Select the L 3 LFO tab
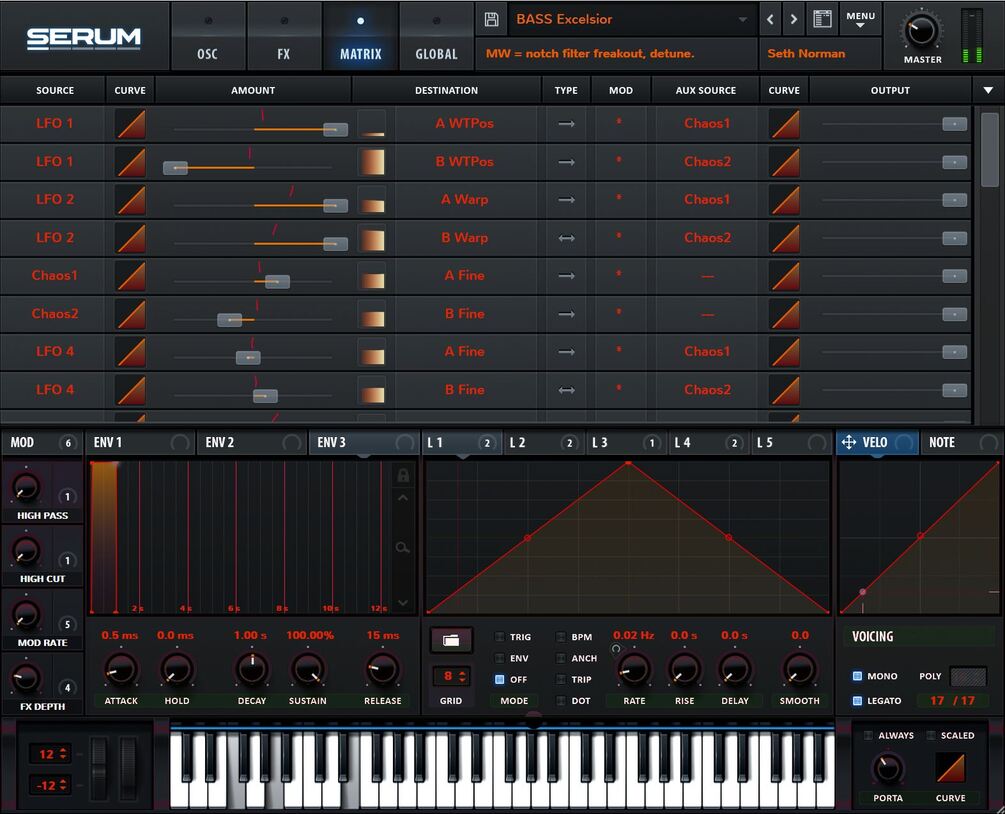Image resolution: width=1005 pixels, height=814 pixels. pos(626,442)
